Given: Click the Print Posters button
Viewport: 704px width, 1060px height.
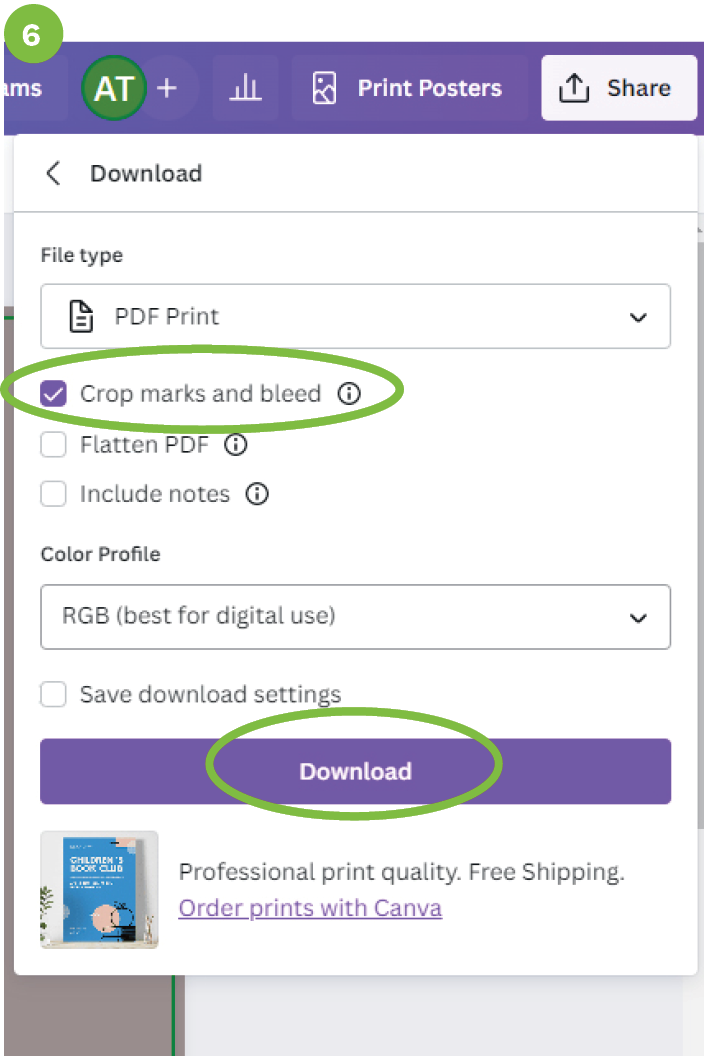Looking at the screenshot, I should 409,89.
